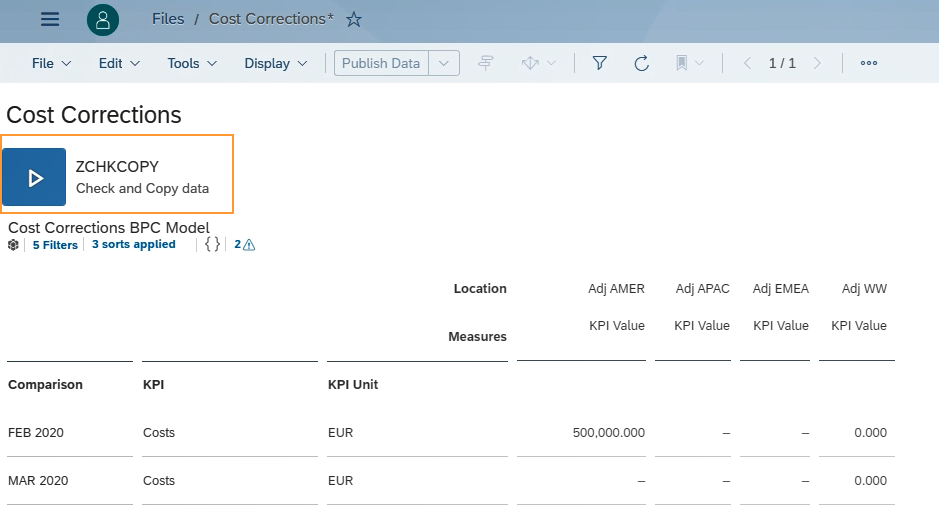
Task: Open the more options ellipsis menu
Action: point(869,63)
